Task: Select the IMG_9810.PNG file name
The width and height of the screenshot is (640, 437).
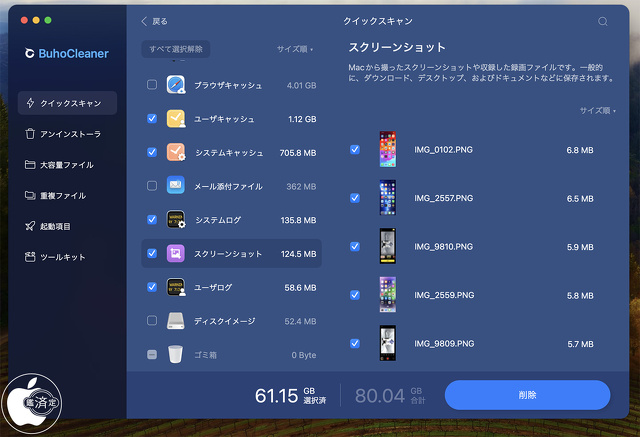Action: click(x=443, y=246)
